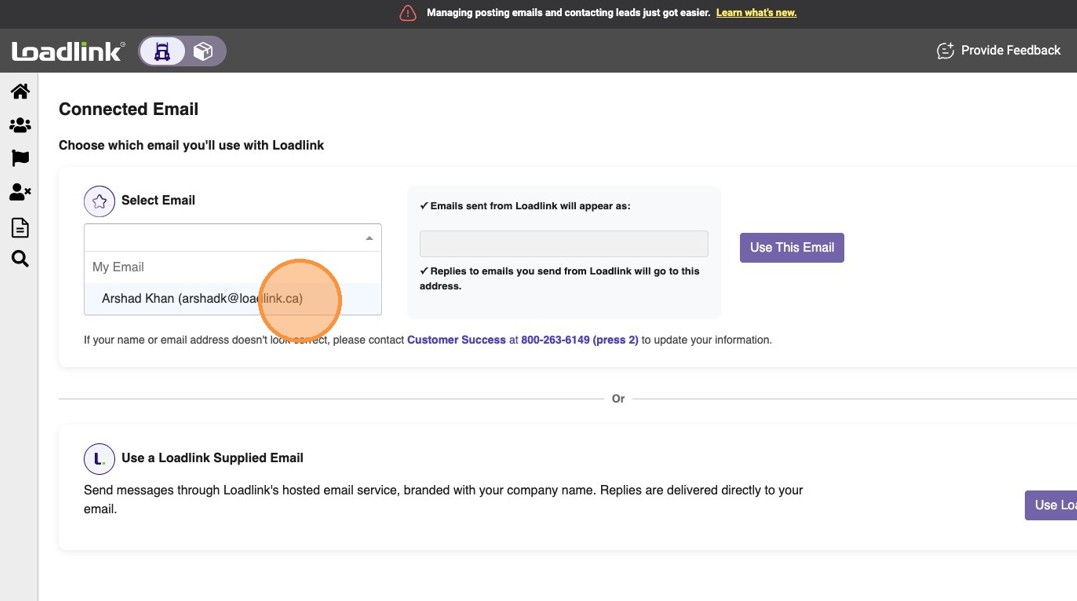The height and width of the screenshot is (601, 1077).
Task: Click the Loadlink L icon near Supplied Email
Action: [x=100, y=459]
